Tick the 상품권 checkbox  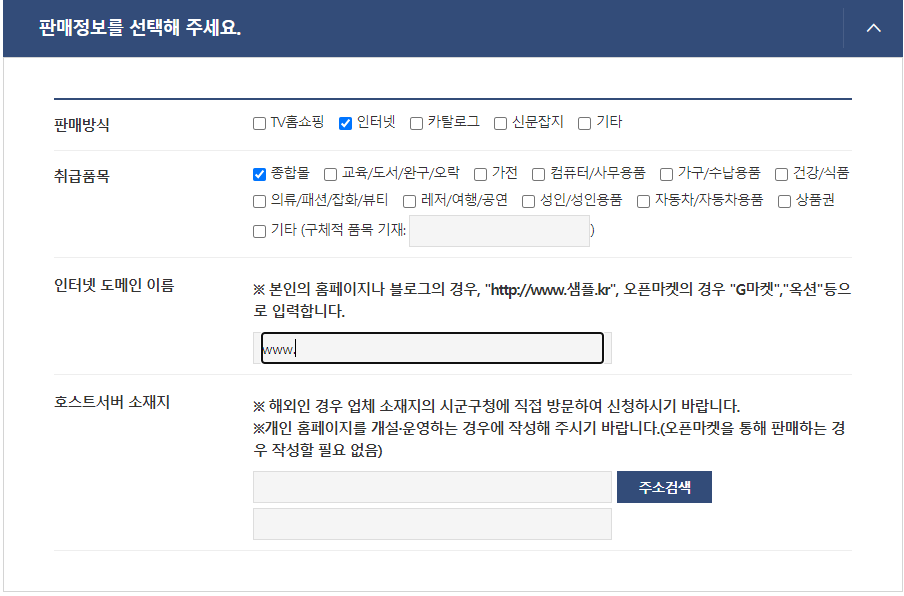point(784,201)
